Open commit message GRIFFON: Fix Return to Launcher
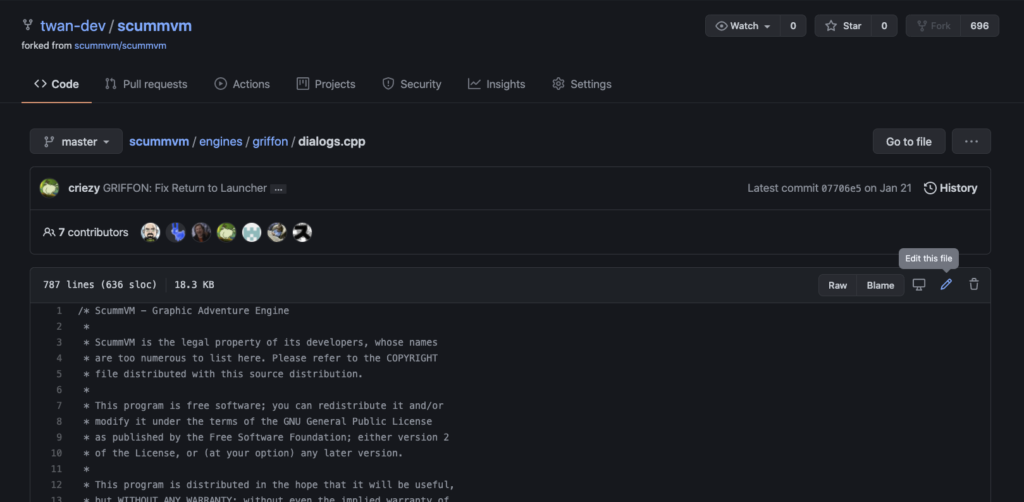 pyautogui.click(x=185, y=188)
